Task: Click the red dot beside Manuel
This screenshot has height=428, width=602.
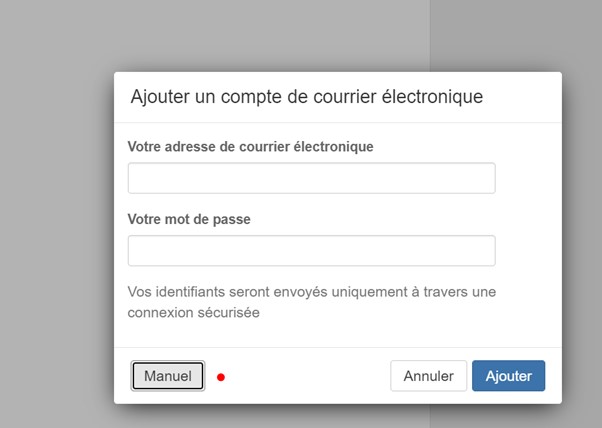Action: pos(221,377)
